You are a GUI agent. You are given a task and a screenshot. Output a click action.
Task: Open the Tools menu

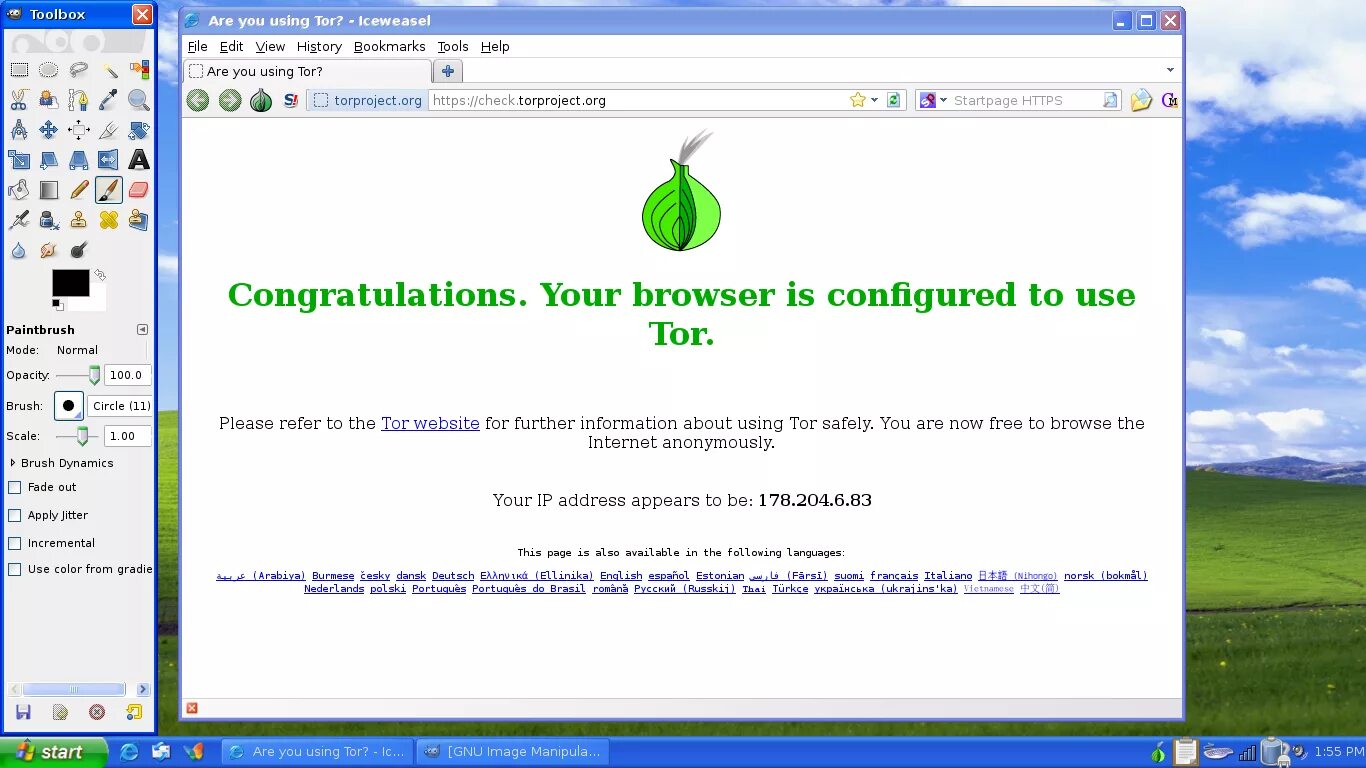pyautogui.click(x=453, y=46)
